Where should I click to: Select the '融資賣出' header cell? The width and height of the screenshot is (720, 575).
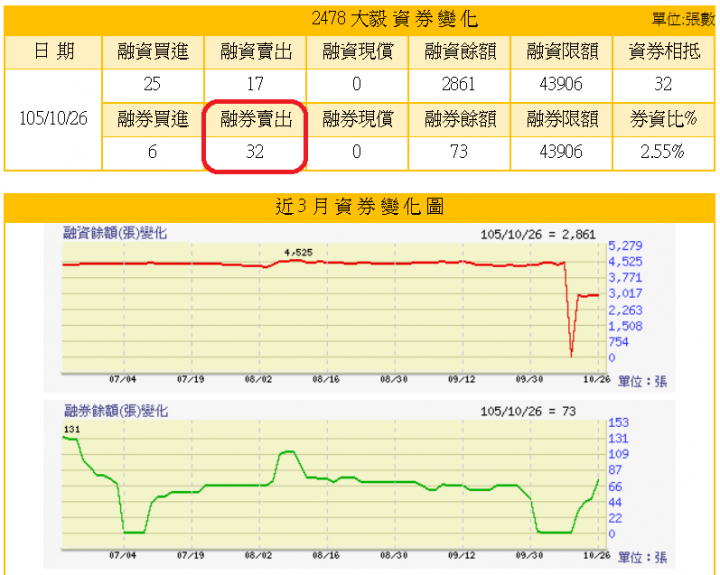point(255,51)
